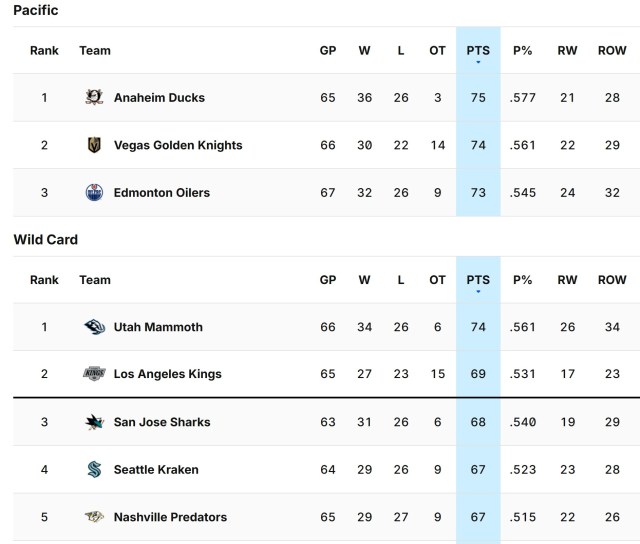
Task: Toggle PTS sort arrow in Wild Card table
Action: 478,291
